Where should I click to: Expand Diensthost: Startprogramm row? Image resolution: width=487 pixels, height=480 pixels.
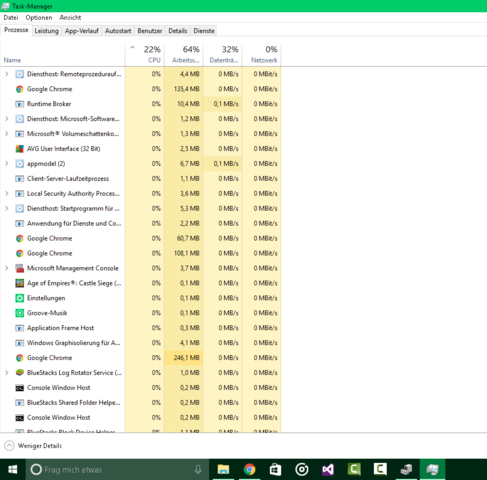6,208
